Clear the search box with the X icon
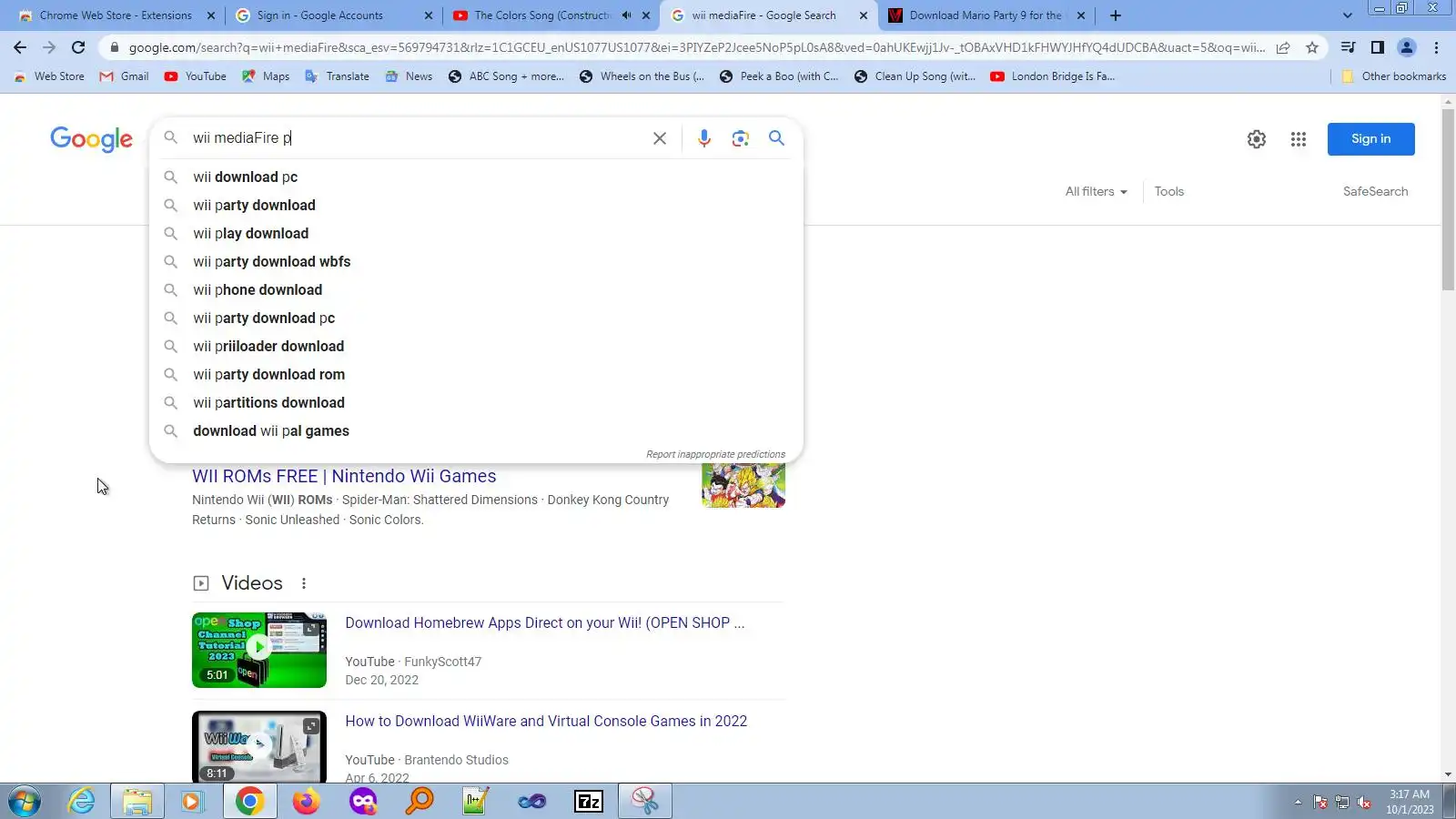 (660, 138)
